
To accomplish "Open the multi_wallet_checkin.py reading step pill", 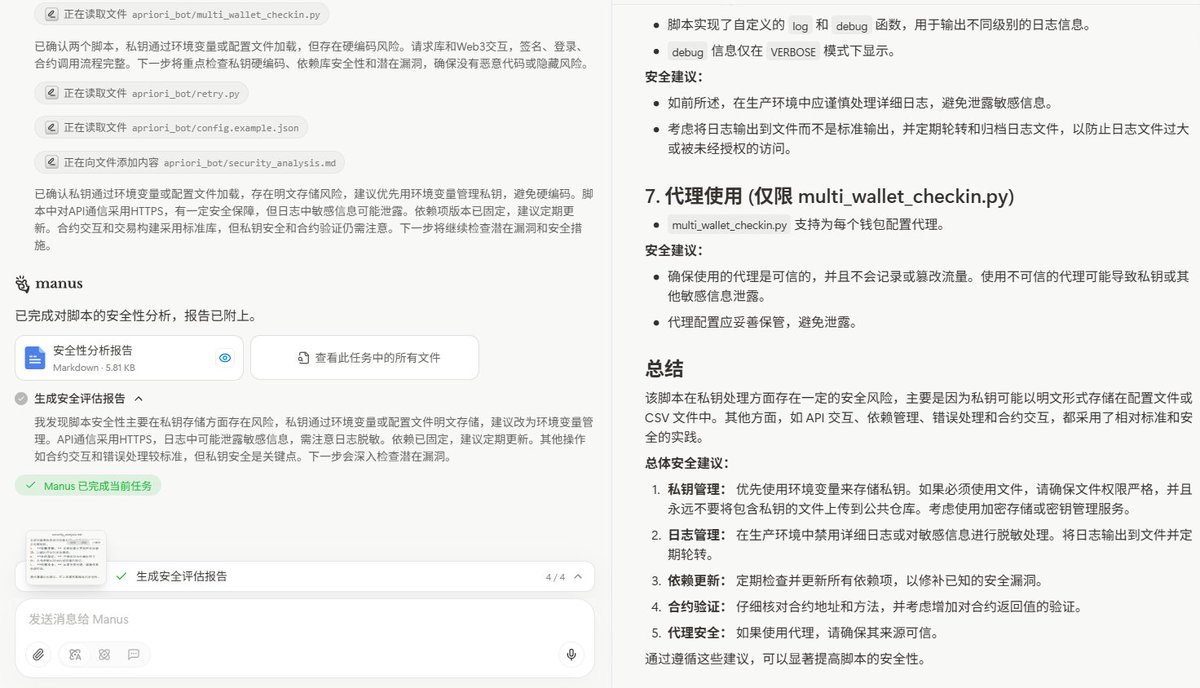I will [182, 14].
